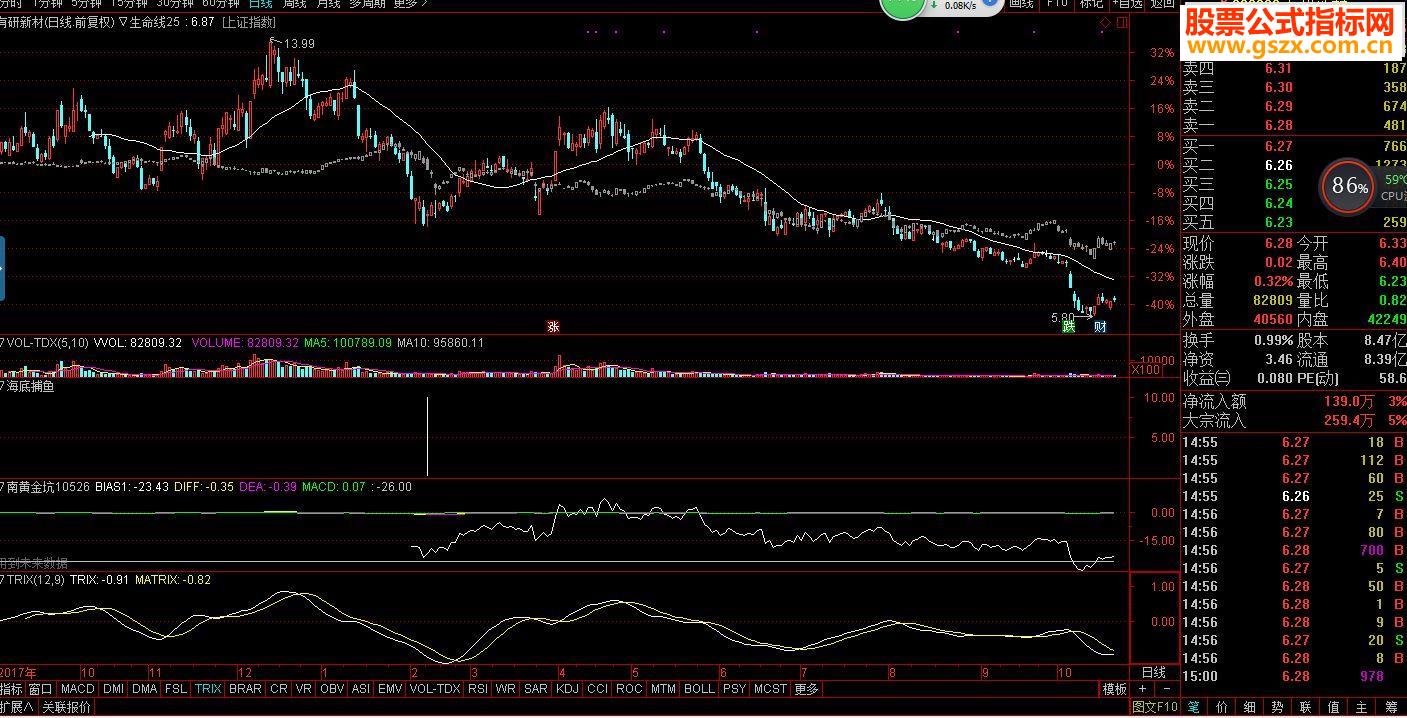The image size is (1407, 718).
Task: Open the 日线 period selector below the chart
Action: pos(1154,672)
